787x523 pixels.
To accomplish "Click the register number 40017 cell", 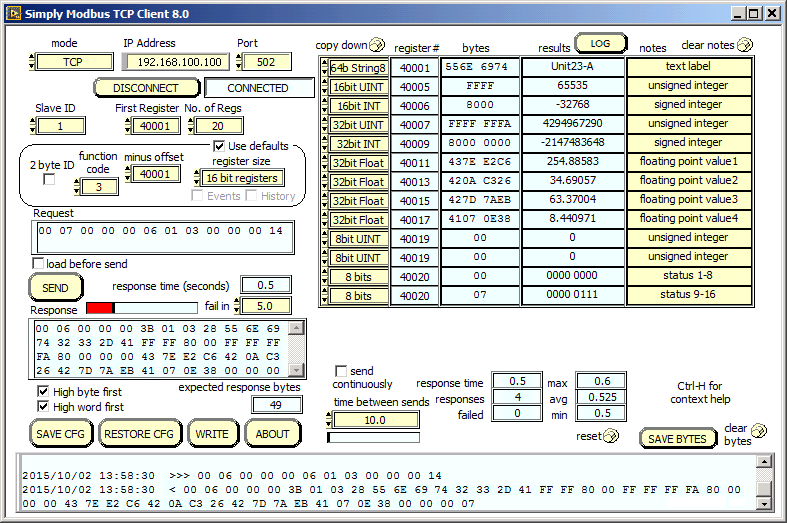I will 415,220.
